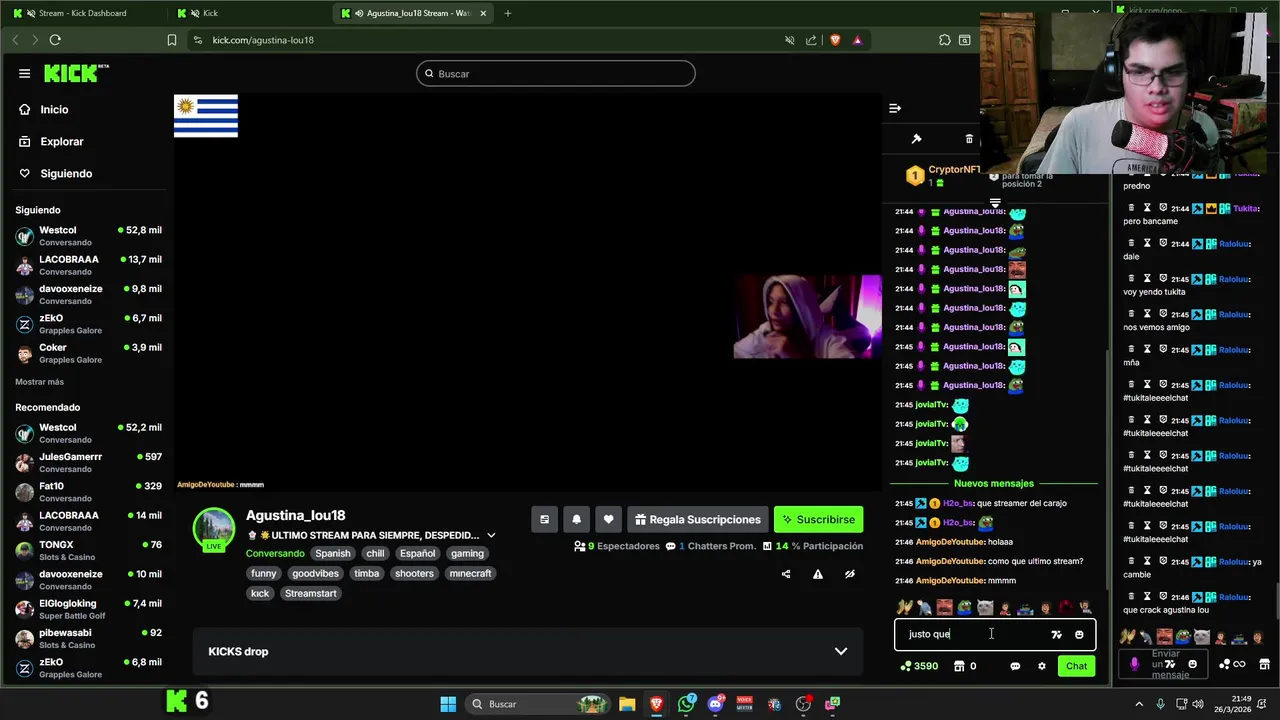The image size is (1280, 720).
Task: Show more followed channels with Mostrar más
Action: coord(39,382)
